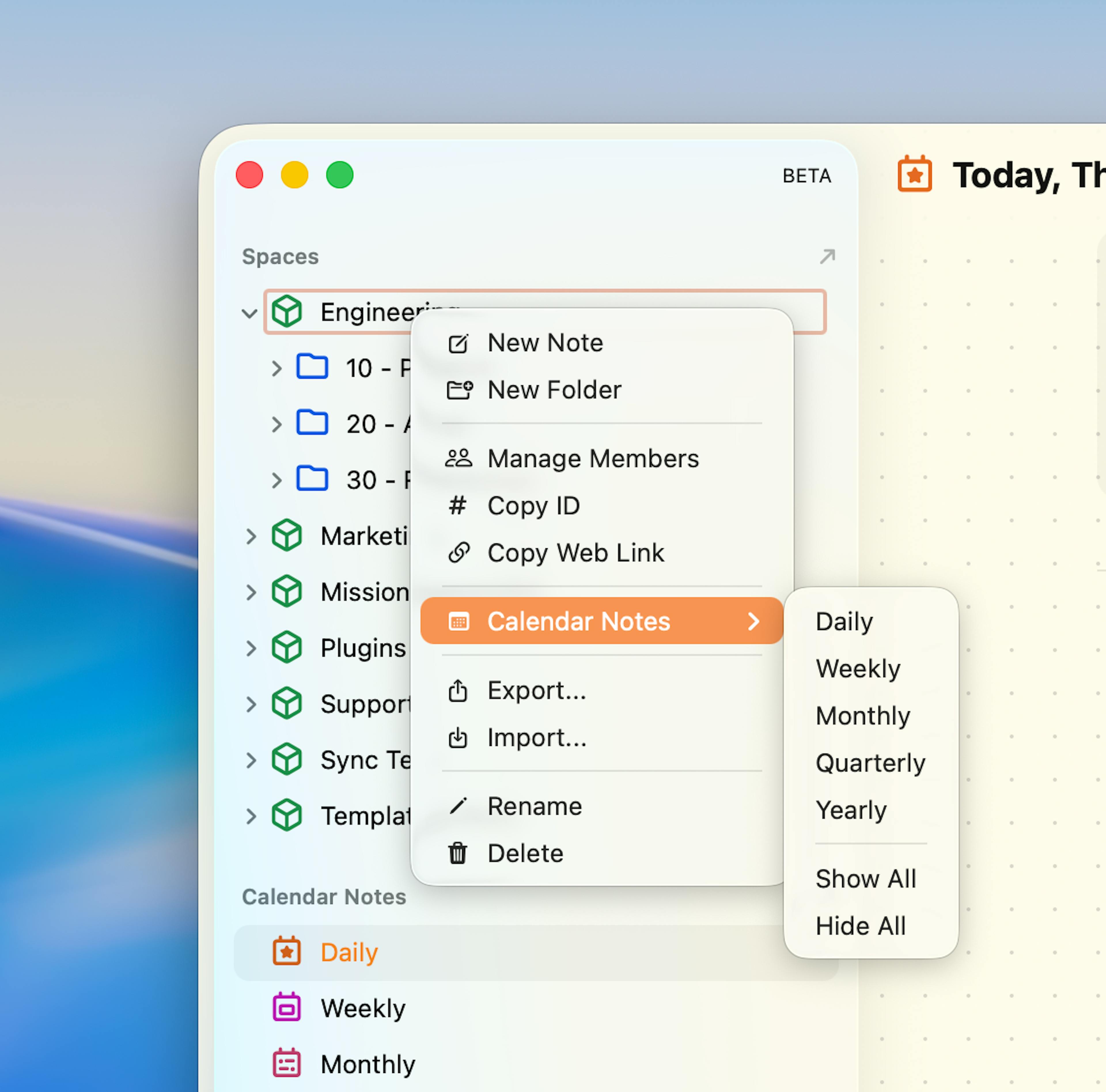Choose New Note from context menu
The width and height of the screenshot is (1106, 1092).
(544, 343)
